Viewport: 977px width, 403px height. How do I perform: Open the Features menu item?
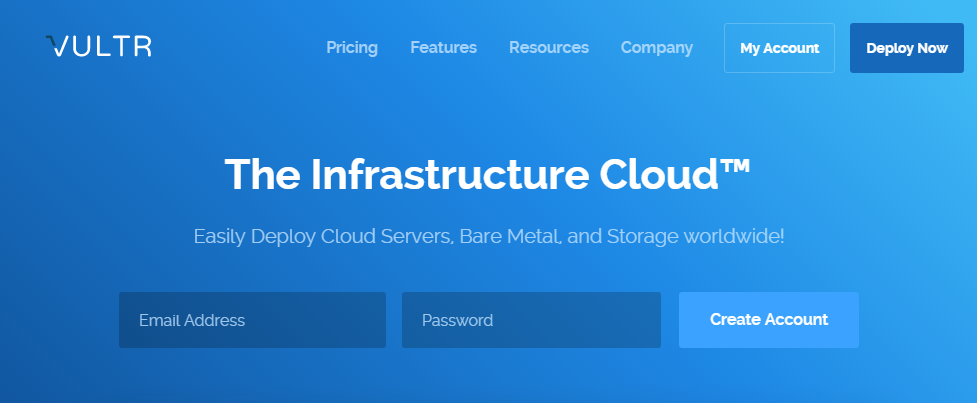[x=444, y=47]
